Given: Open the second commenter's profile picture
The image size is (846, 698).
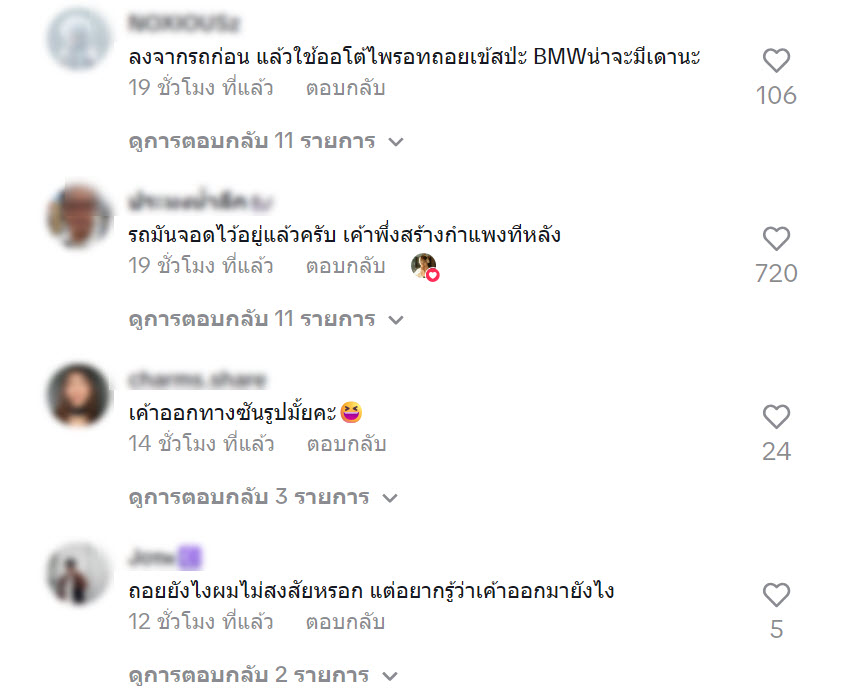Looking at the screenshot, I should [79, 216].
